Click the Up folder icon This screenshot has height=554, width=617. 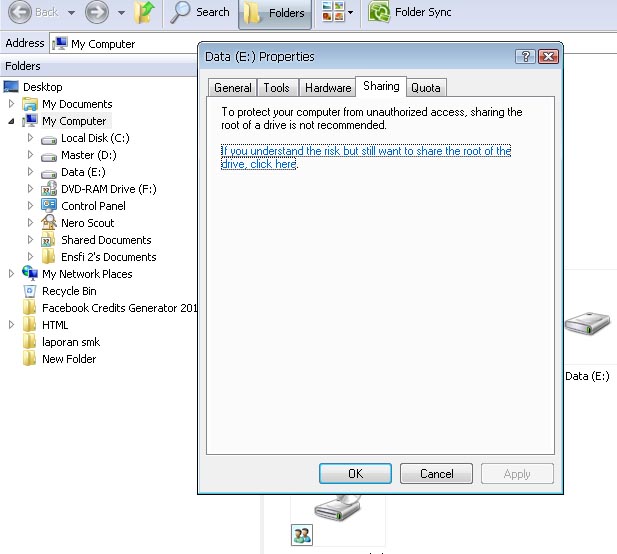[x=144, y=12]
